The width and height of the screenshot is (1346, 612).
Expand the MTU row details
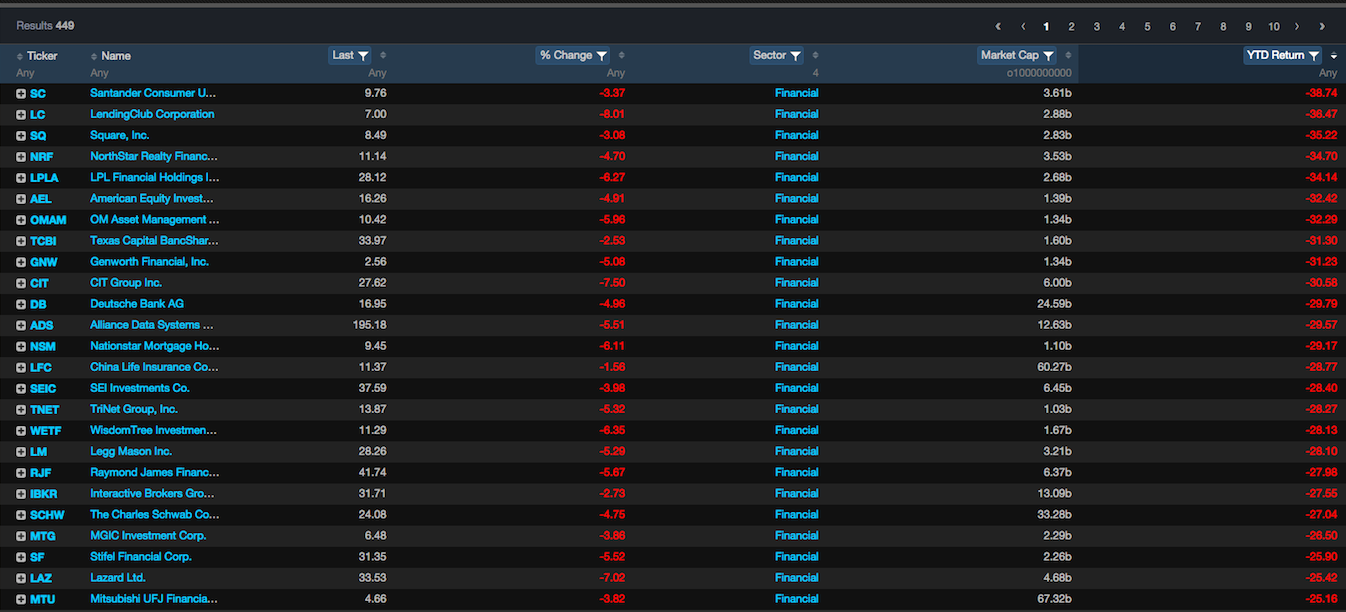21,599
